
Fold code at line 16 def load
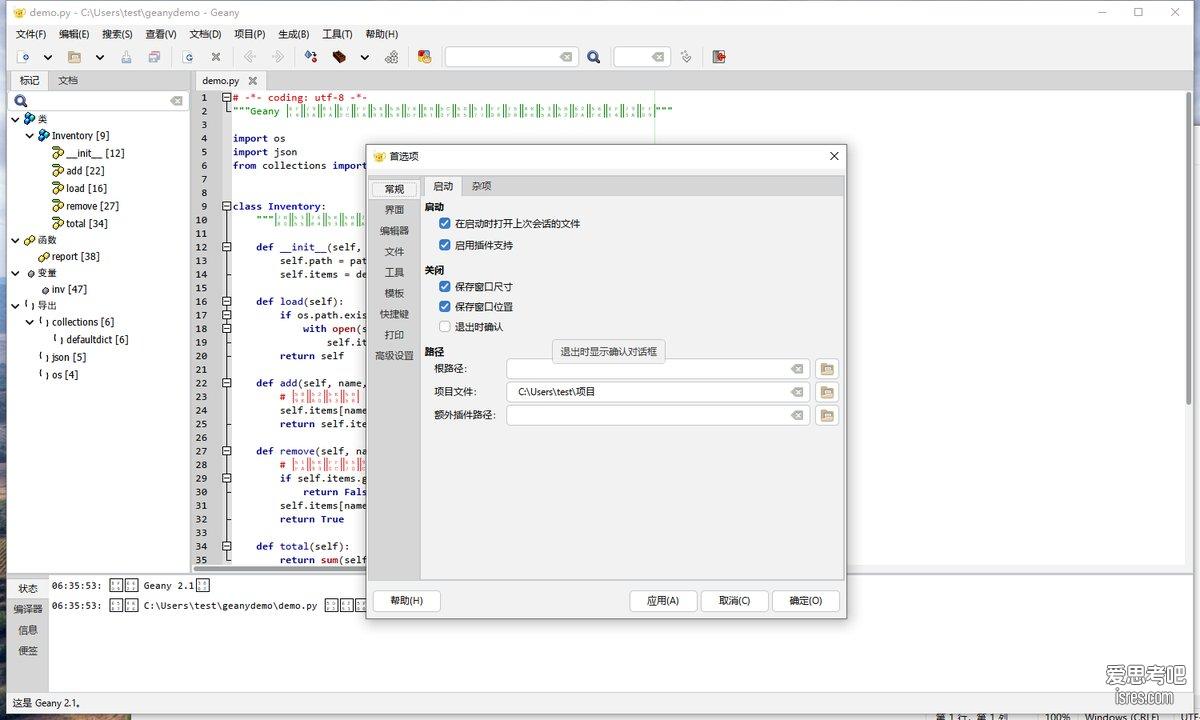coord(227,302)
